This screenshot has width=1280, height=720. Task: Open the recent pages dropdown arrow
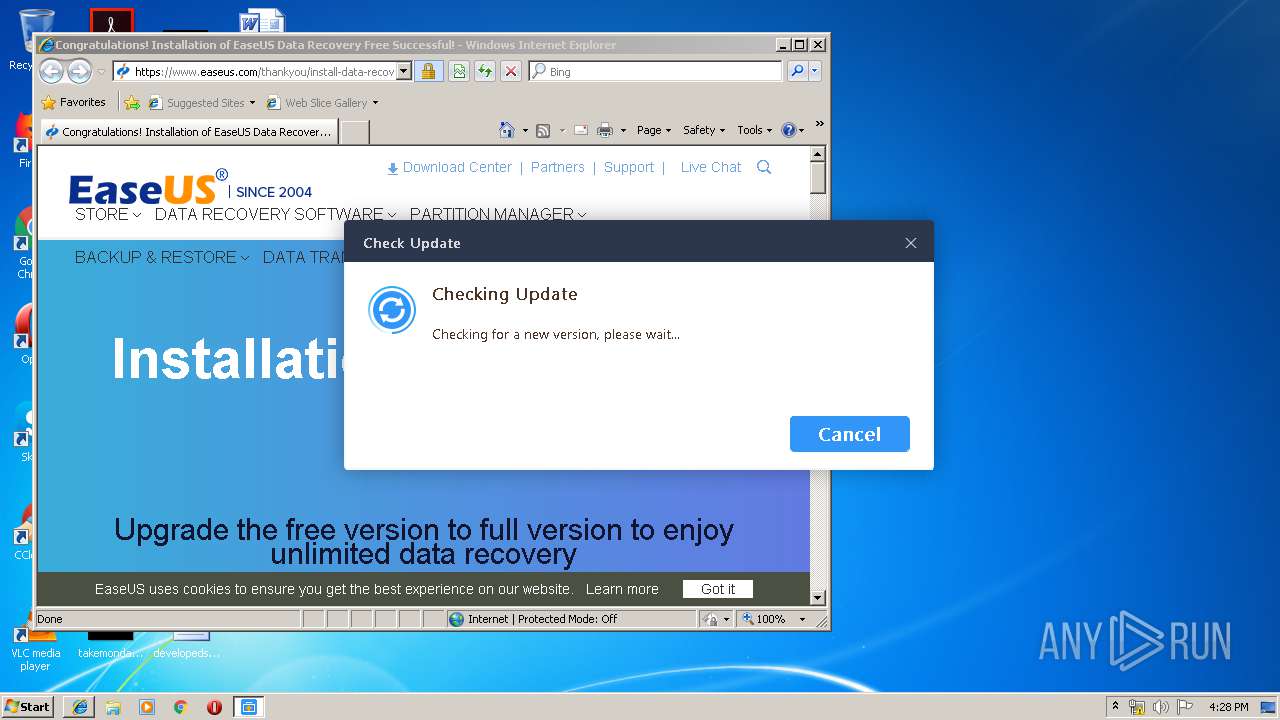pos(101,72)
